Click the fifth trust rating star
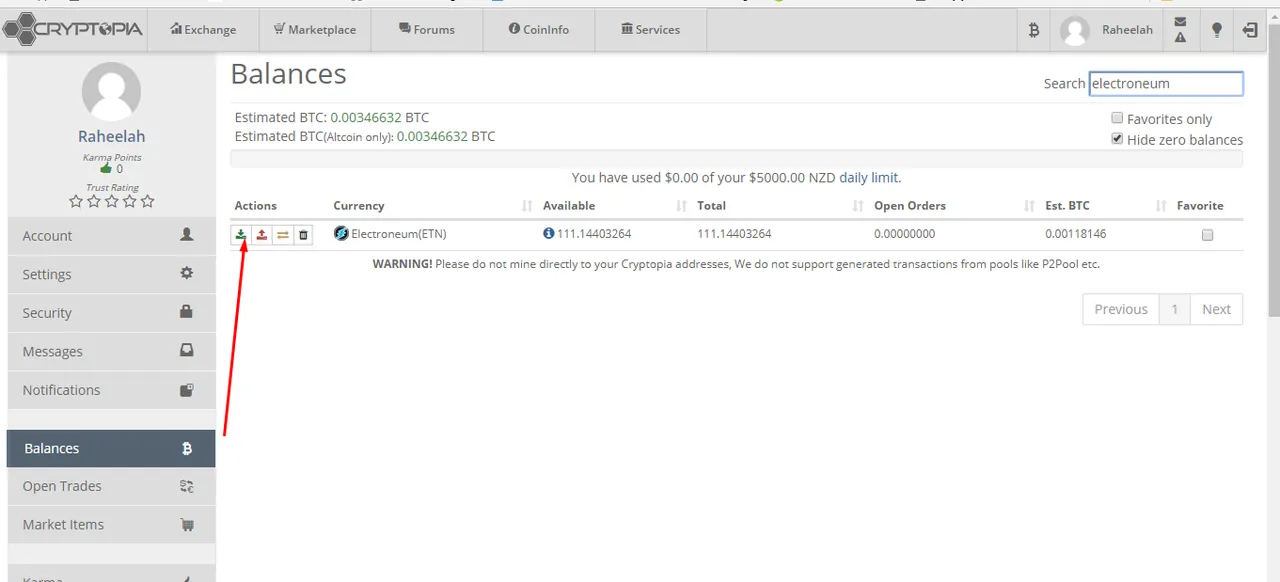1280x582 pixels. tap(148, 201)
